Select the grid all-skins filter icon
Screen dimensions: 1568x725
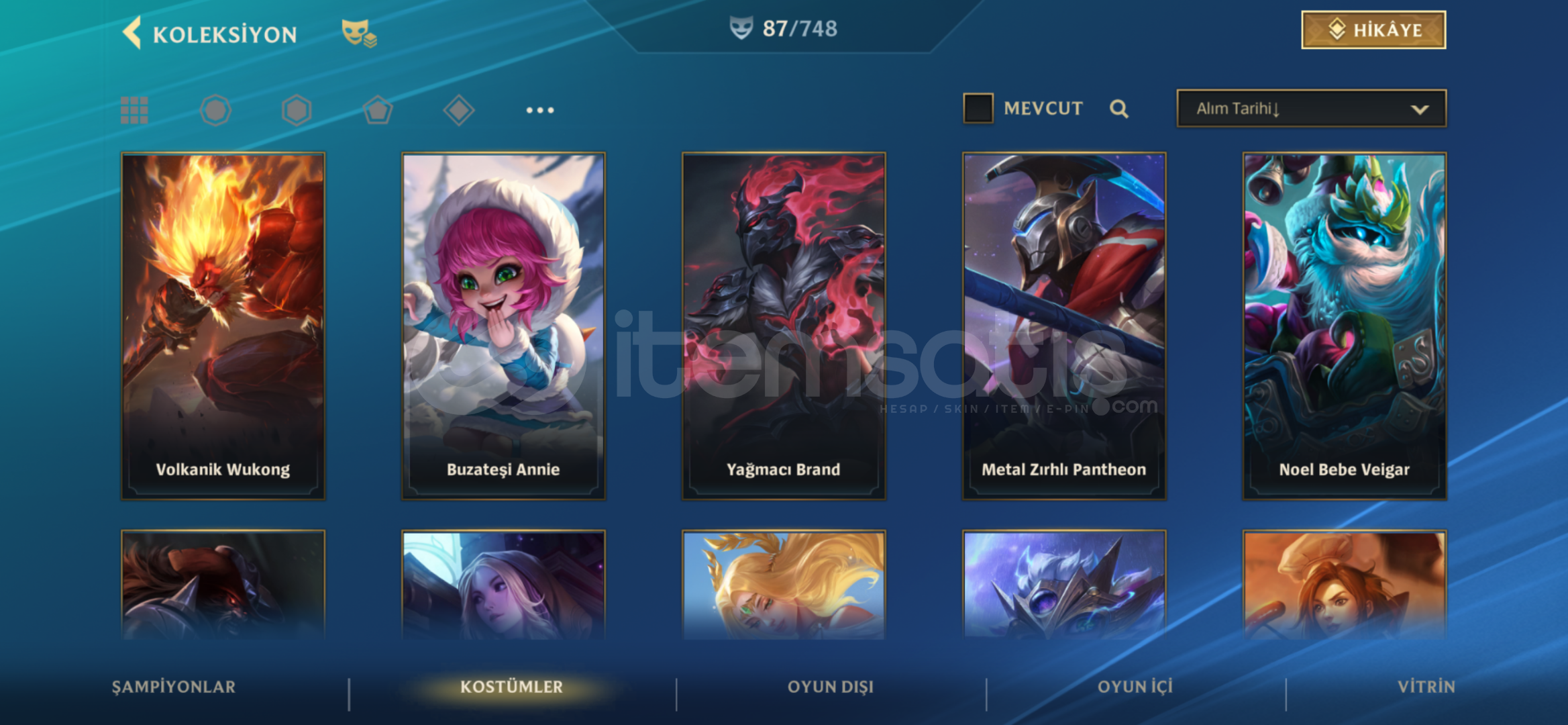[134, 110]
